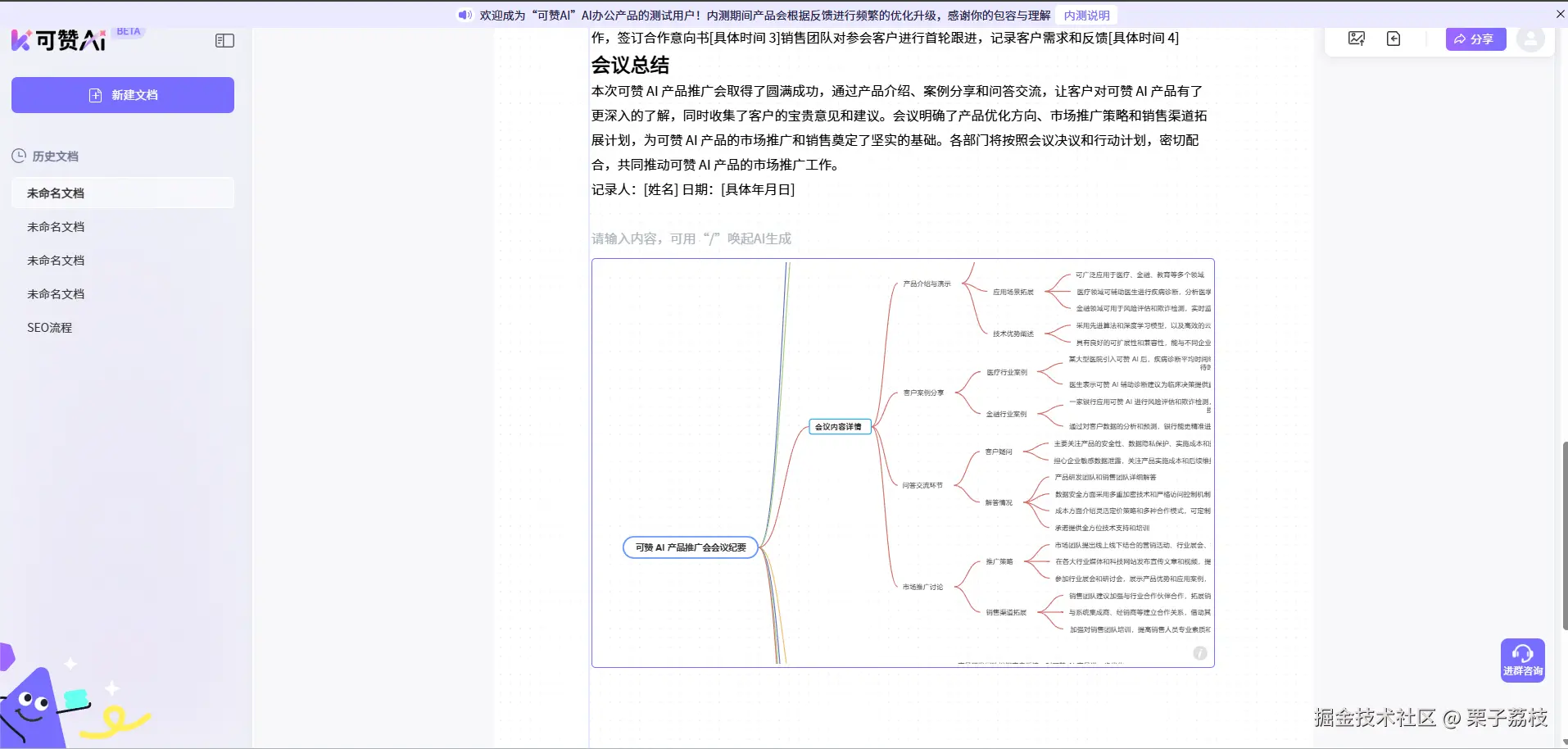The width and height of the screenshot is (1568, 749).
Task: Click the image upload icon
Action: (x=1357, y=39)
